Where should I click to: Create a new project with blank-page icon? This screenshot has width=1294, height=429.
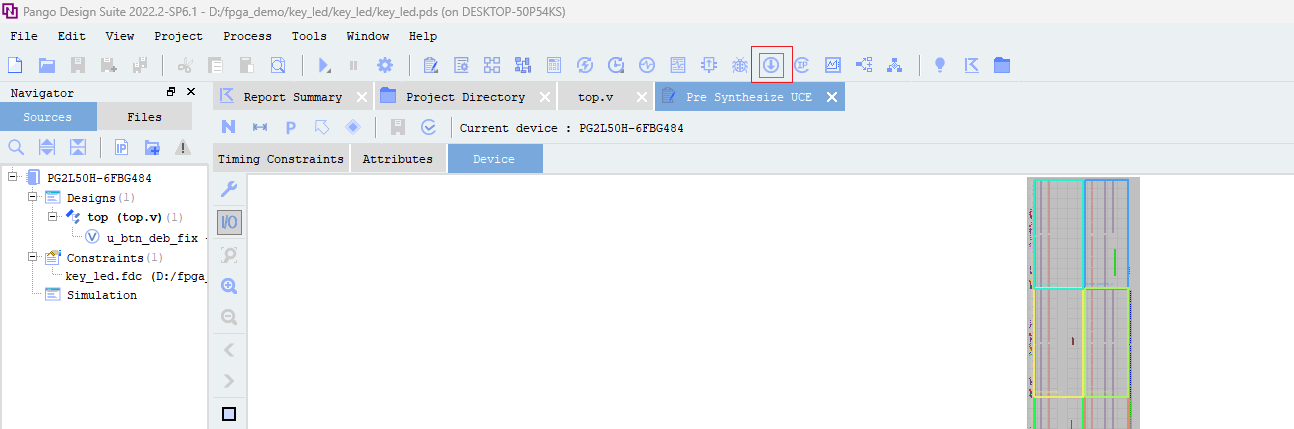click(x=15, y=65)
